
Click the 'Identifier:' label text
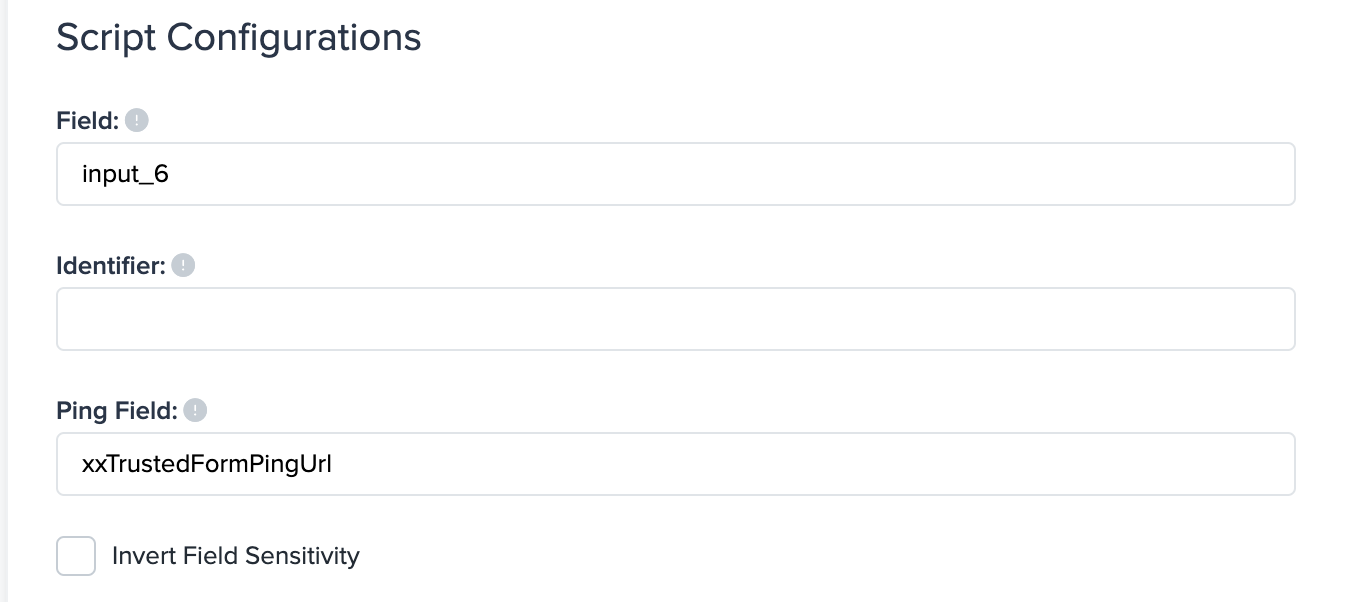pos(110,266)
